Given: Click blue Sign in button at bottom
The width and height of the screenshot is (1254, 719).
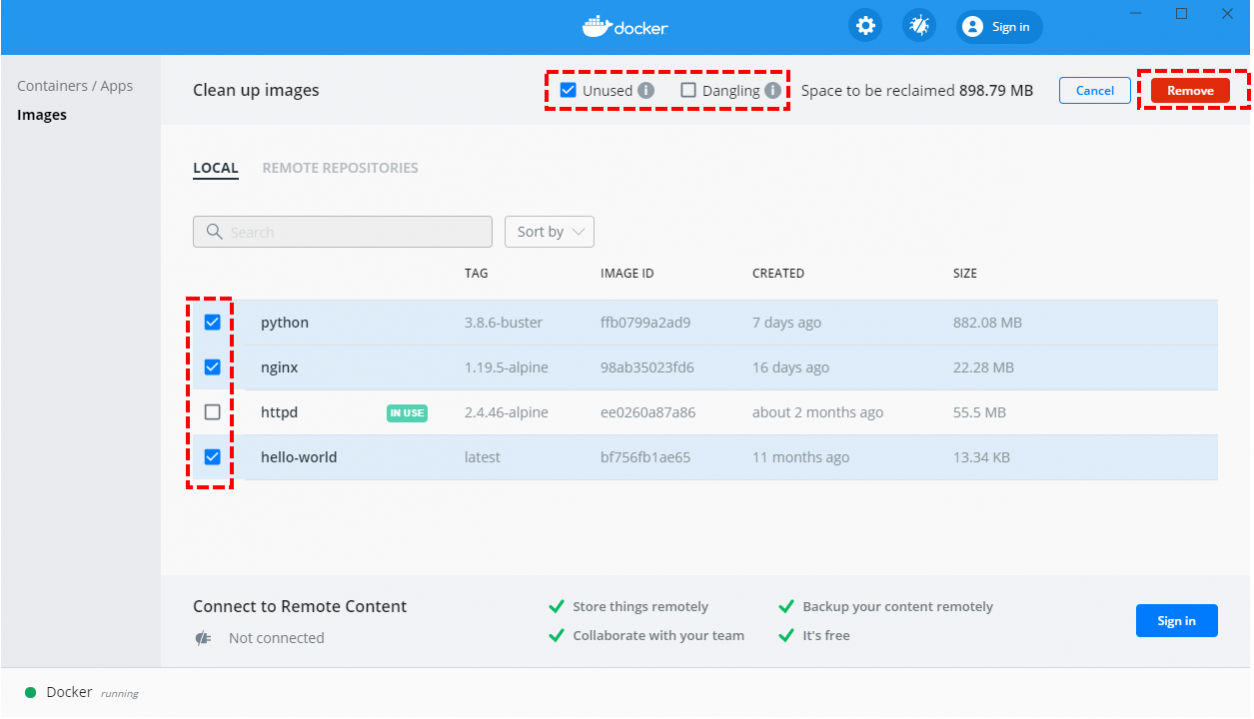Looking at the screenshot, I should [1177, 621].
